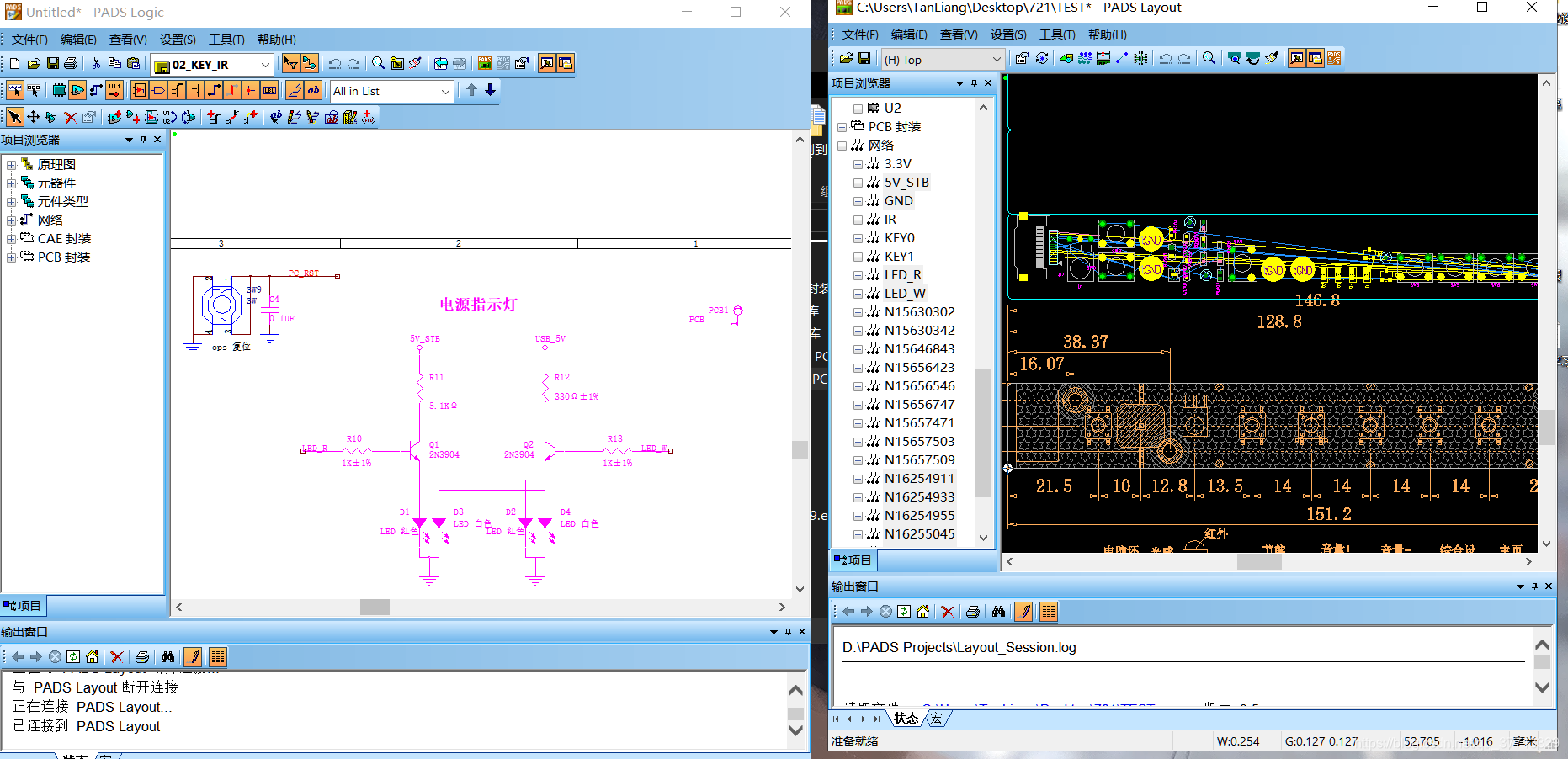Click Zoom magnifier in PADS Layout toolbar
The height and width of the screenshot is (759, 1568).
[x=1209, y=58]
